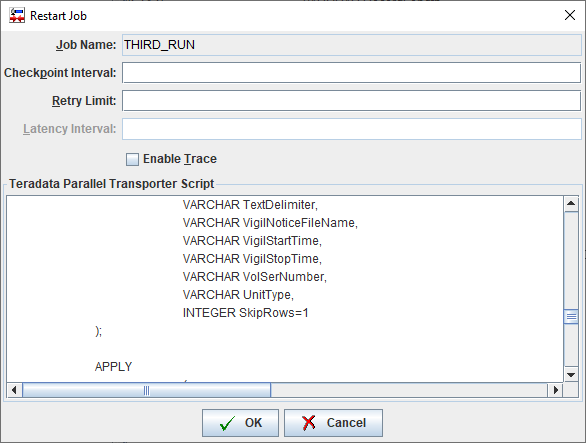Click the script scroll left arrow
Image resolution: width=586 pixels, height=443 pixels.
click(15, 390)
